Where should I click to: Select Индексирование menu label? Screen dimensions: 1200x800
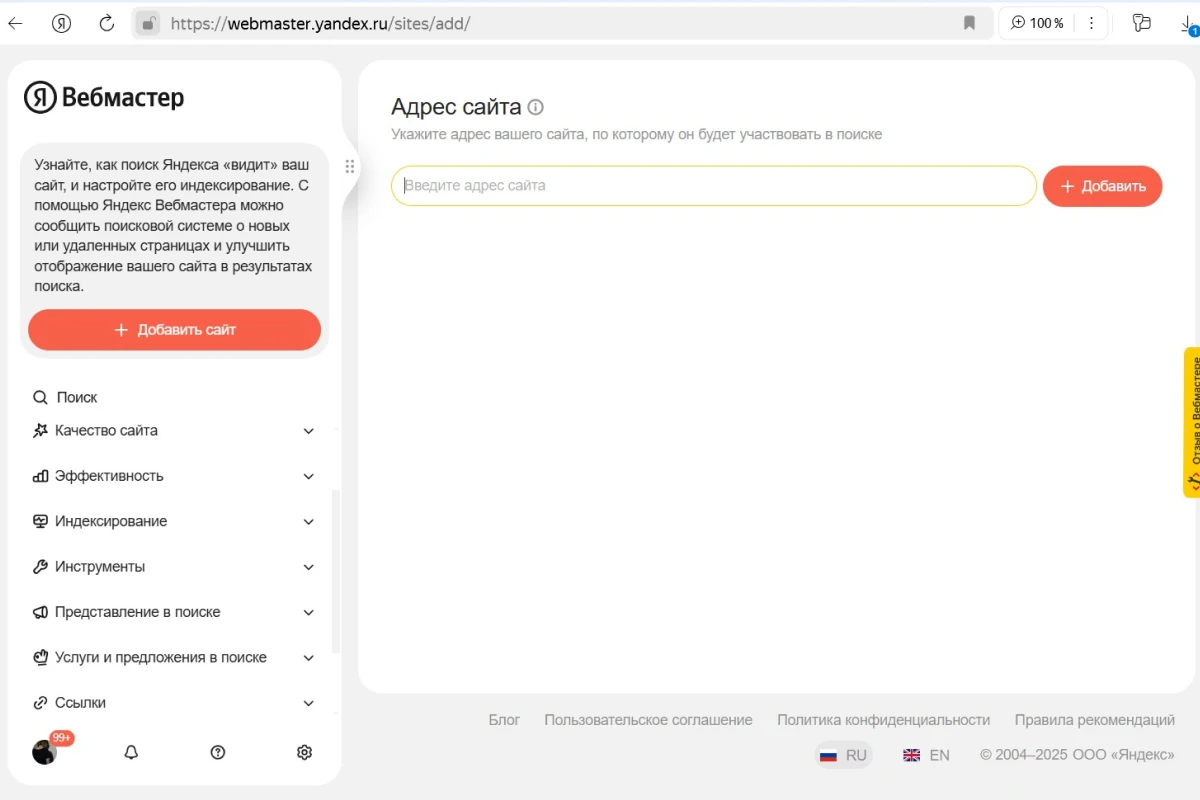pos(111,521)
